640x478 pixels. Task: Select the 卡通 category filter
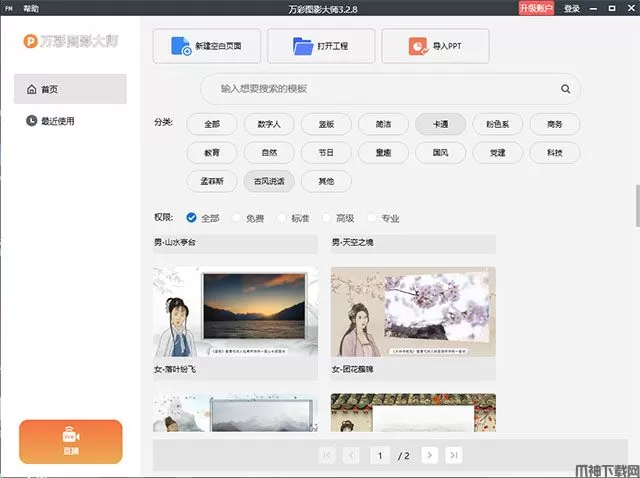pos(440,124)
